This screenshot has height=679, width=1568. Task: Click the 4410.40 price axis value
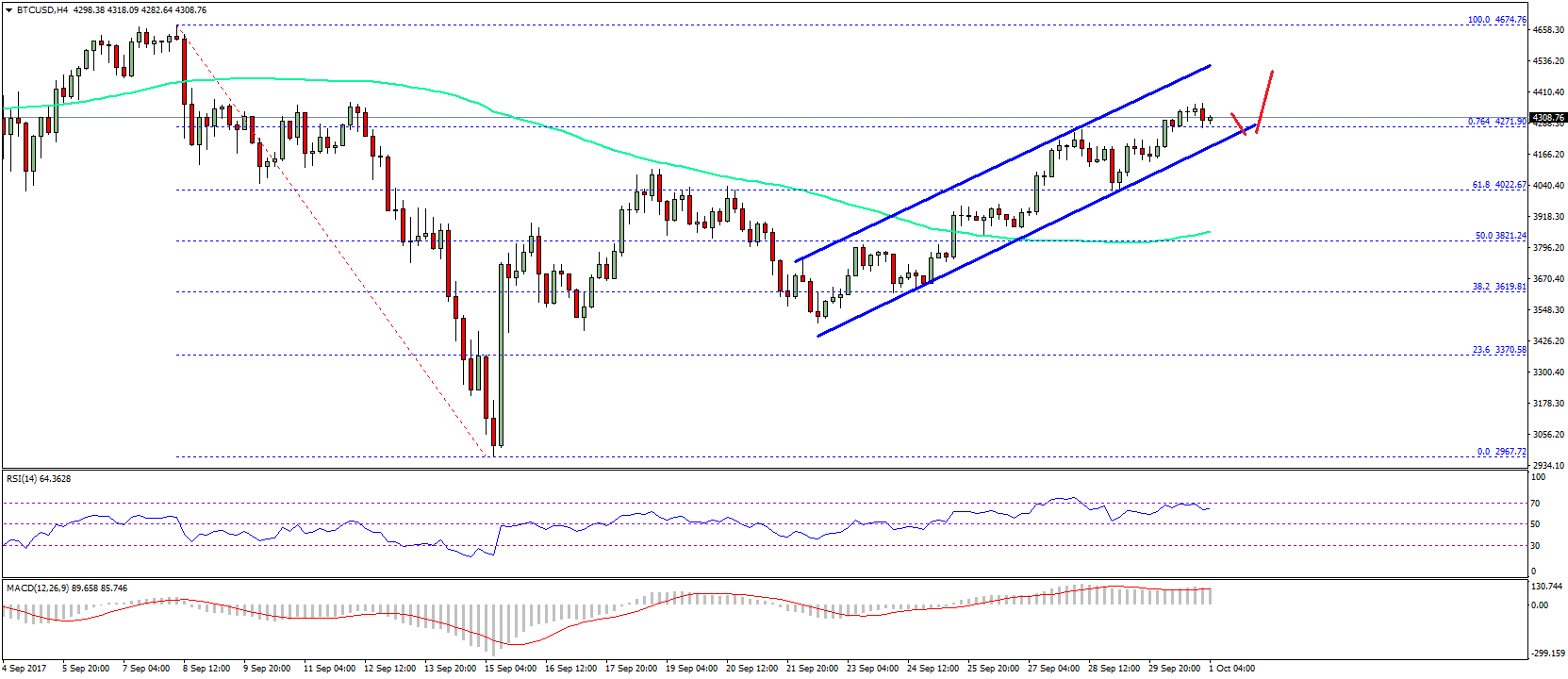(1548, 92)
